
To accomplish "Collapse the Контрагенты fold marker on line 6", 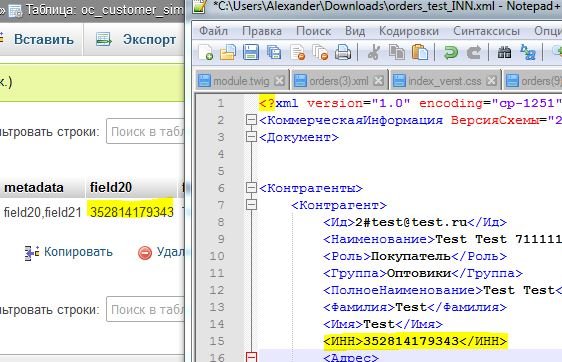I will pyautogui.click(x=252, y=187).
